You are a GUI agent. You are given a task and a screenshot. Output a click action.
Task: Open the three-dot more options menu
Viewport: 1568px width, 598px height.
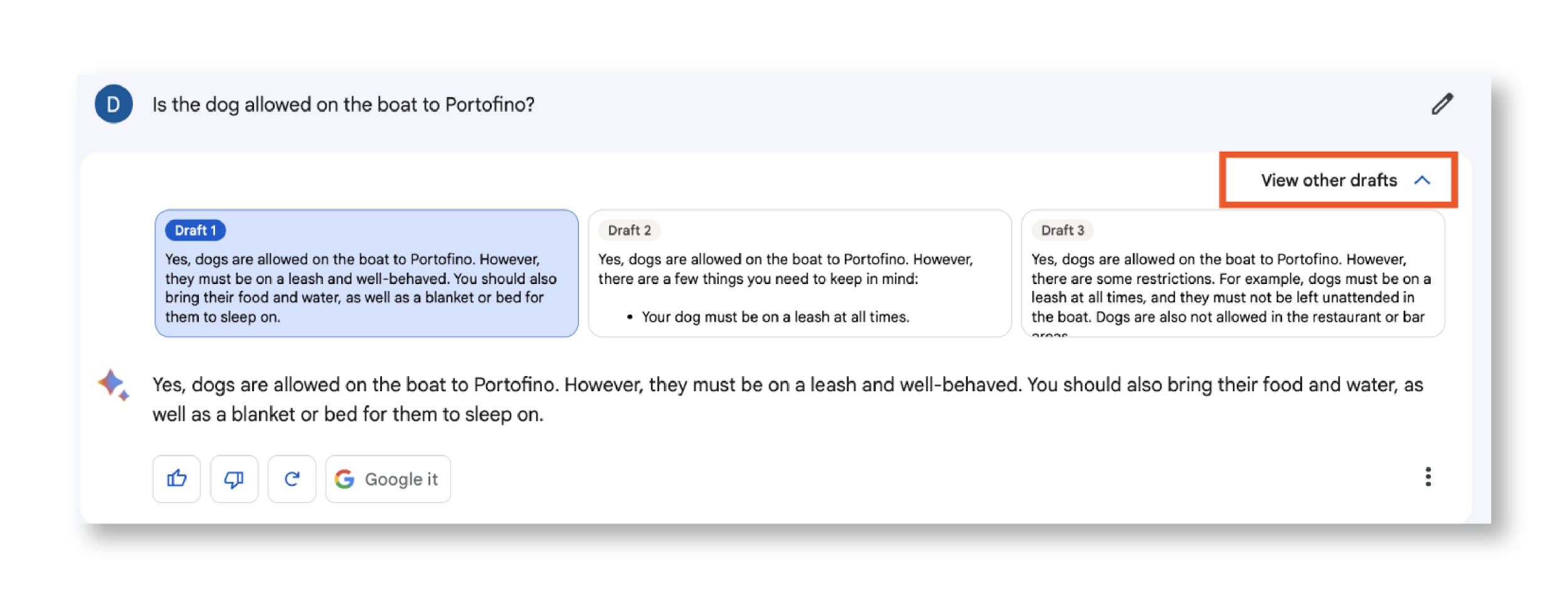pyautogui.click(x=1428, y=477)
